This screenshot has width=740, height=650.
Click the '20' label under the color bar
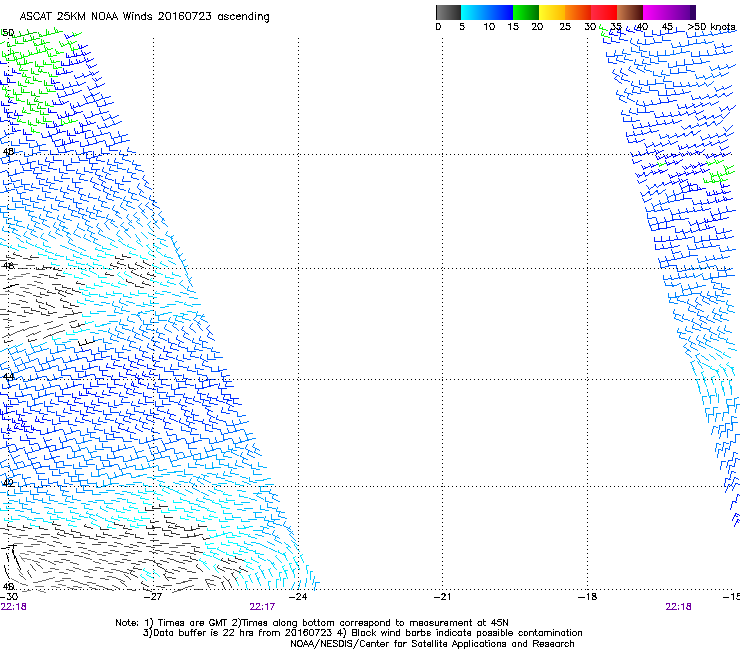coord(537,27)
